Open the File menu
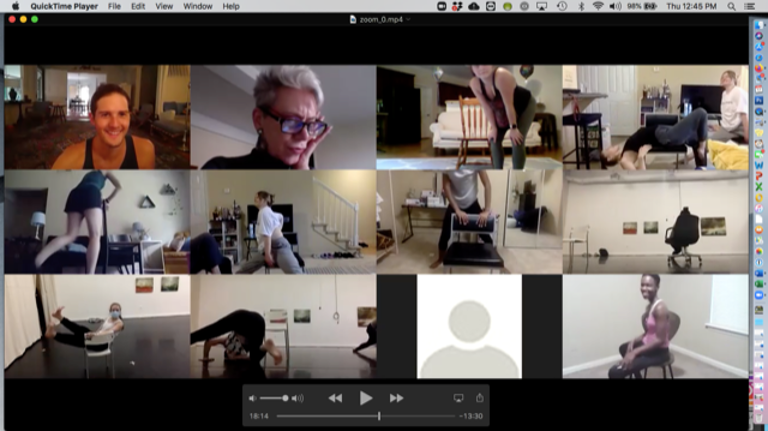The image size is (768, 431). (x=114, y=6)
